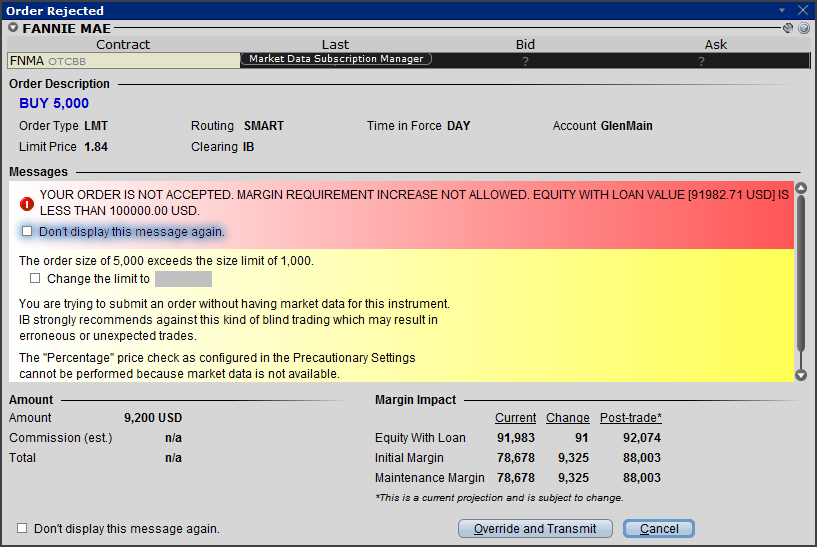The width and height of the screenshot is (817, 547).
Task: Click the Limit Price value 1.84
Action: coord(96,147)
